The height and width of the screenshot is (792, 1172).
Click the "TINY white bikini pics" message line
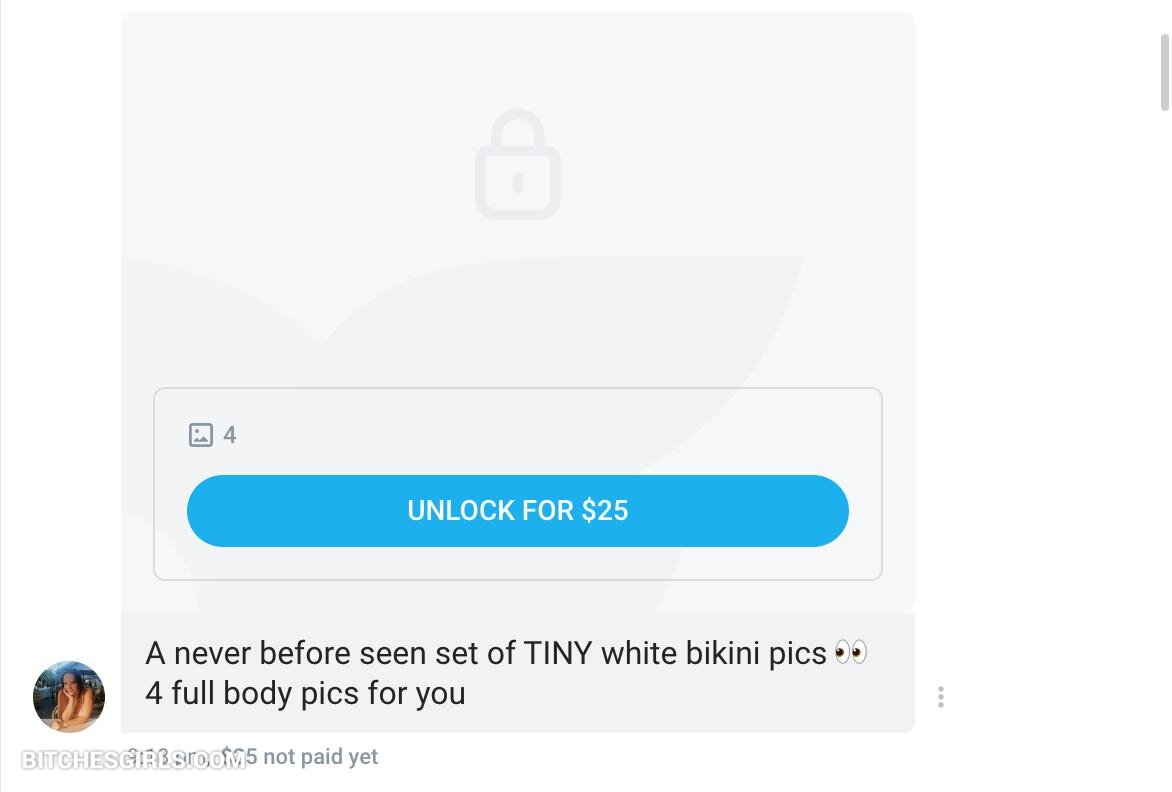point(507,653)
